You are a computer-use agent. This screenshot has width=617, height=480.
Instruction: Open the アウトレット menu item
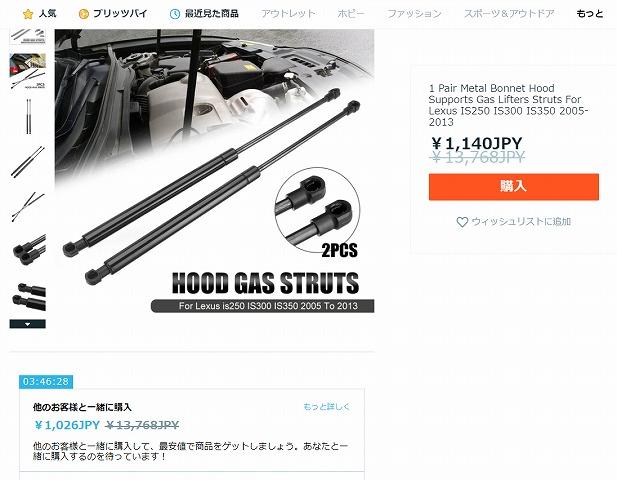(288, 14)
